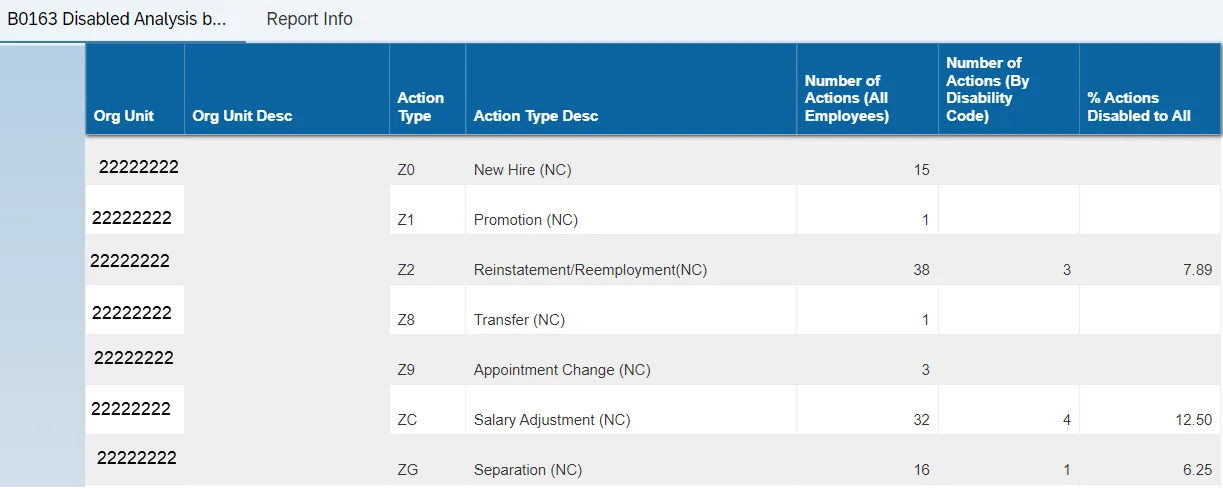
Task: Click the Org Unit column header
Action: [x=124, y=116]
